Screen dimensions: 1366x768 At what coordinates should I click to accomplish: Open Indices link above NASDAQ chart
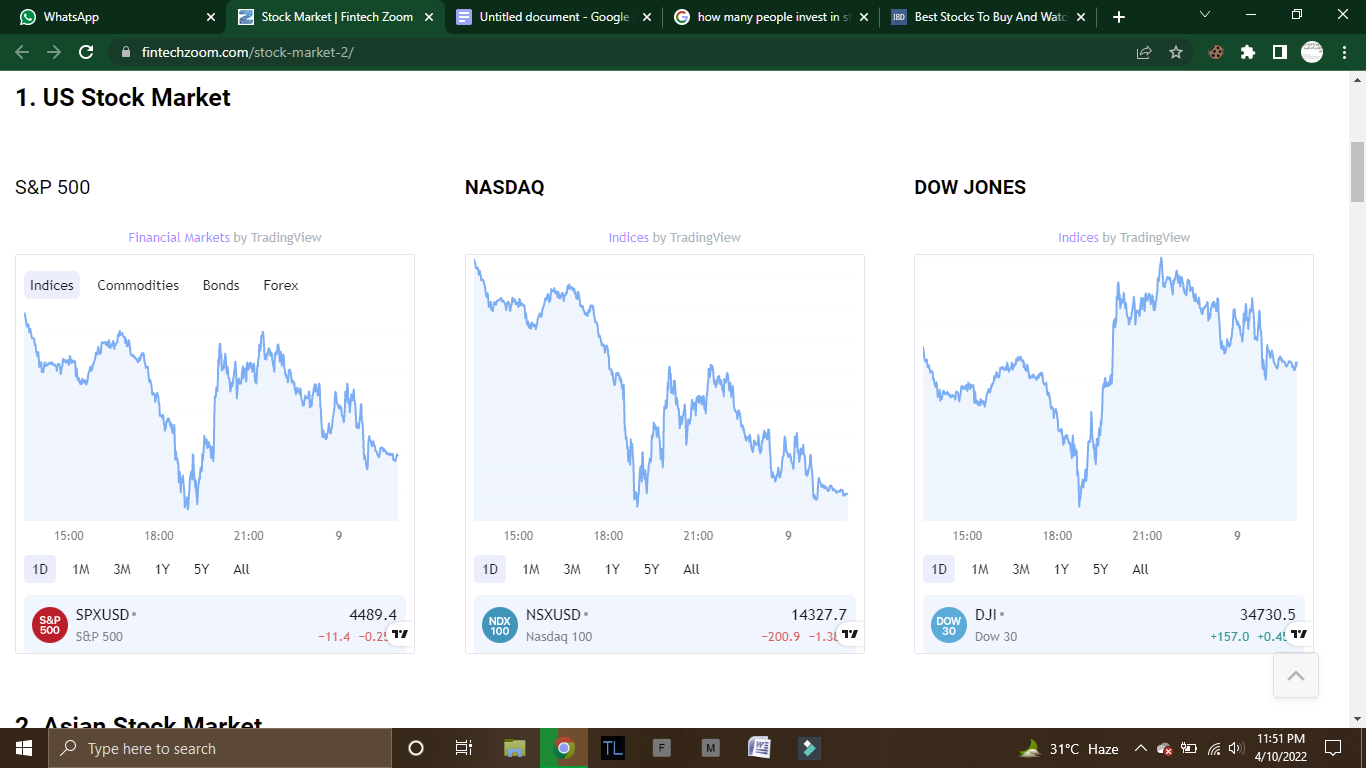tap(629, 237)
